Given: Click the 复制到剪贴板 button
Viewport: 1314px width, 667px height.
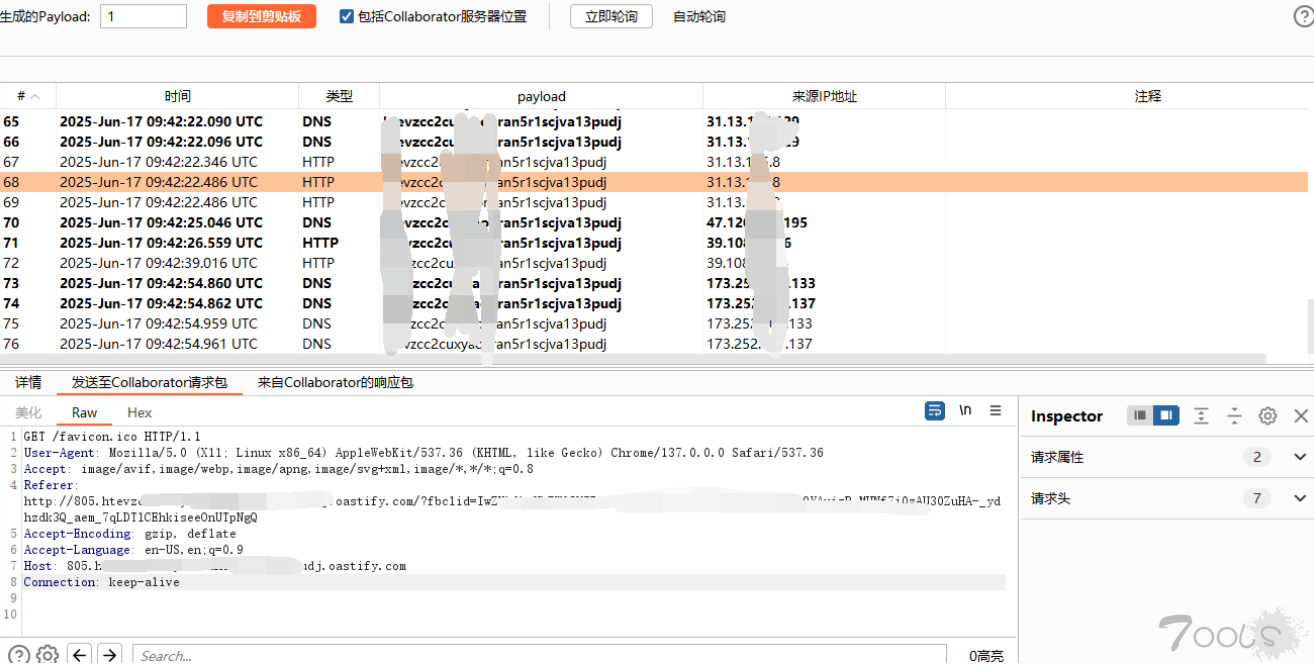Looking at the screenshot, I should [x=261, y=17].
